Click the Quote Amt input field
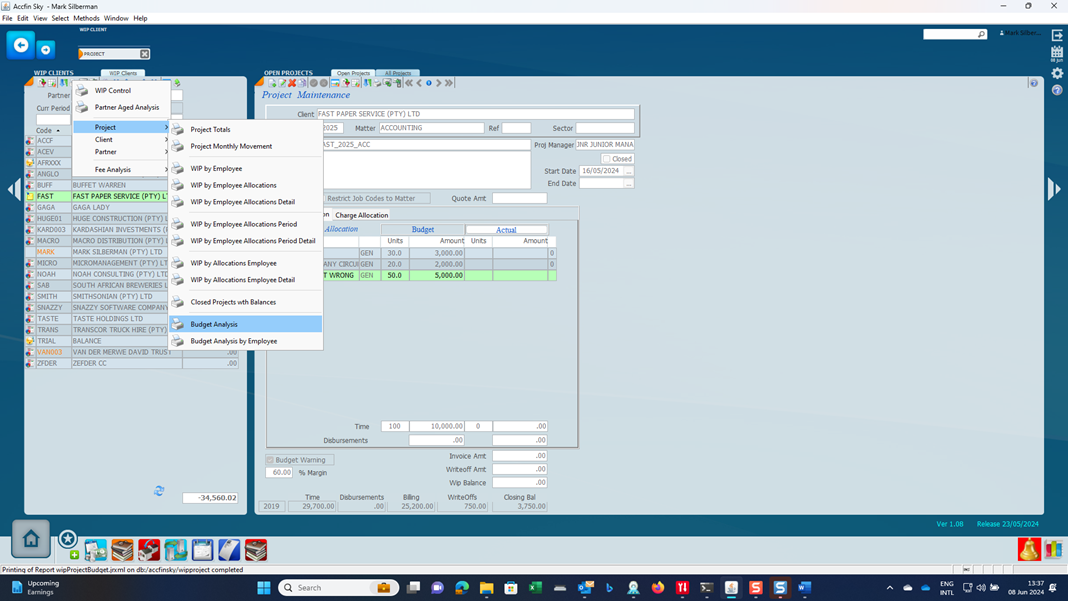The image size is (1068, 601). [519, 198]
